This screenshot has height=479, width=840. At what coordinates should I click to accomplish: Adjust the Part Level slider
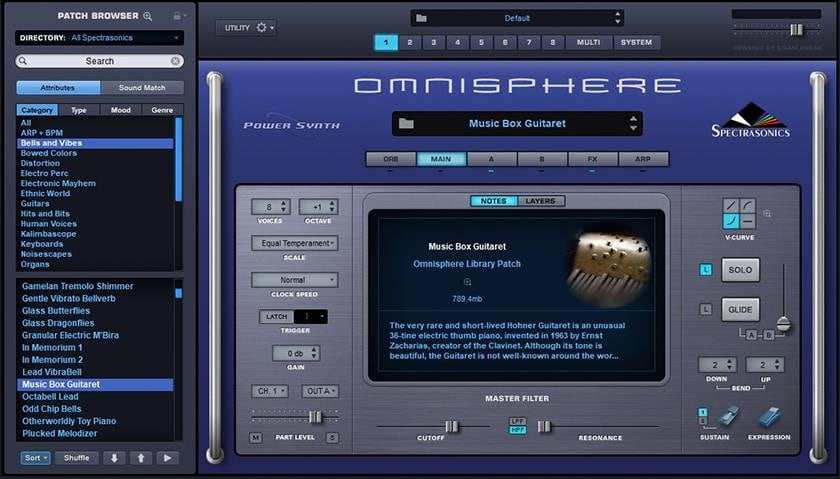pos(315,416)
